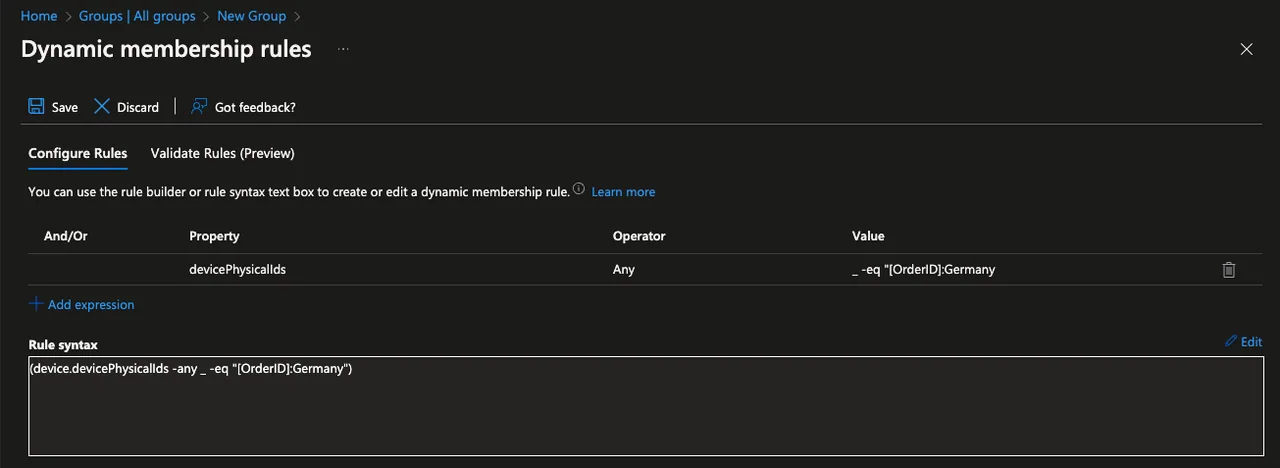Click the Save disk icon
1280x468 pixels.
coord(36,107)
